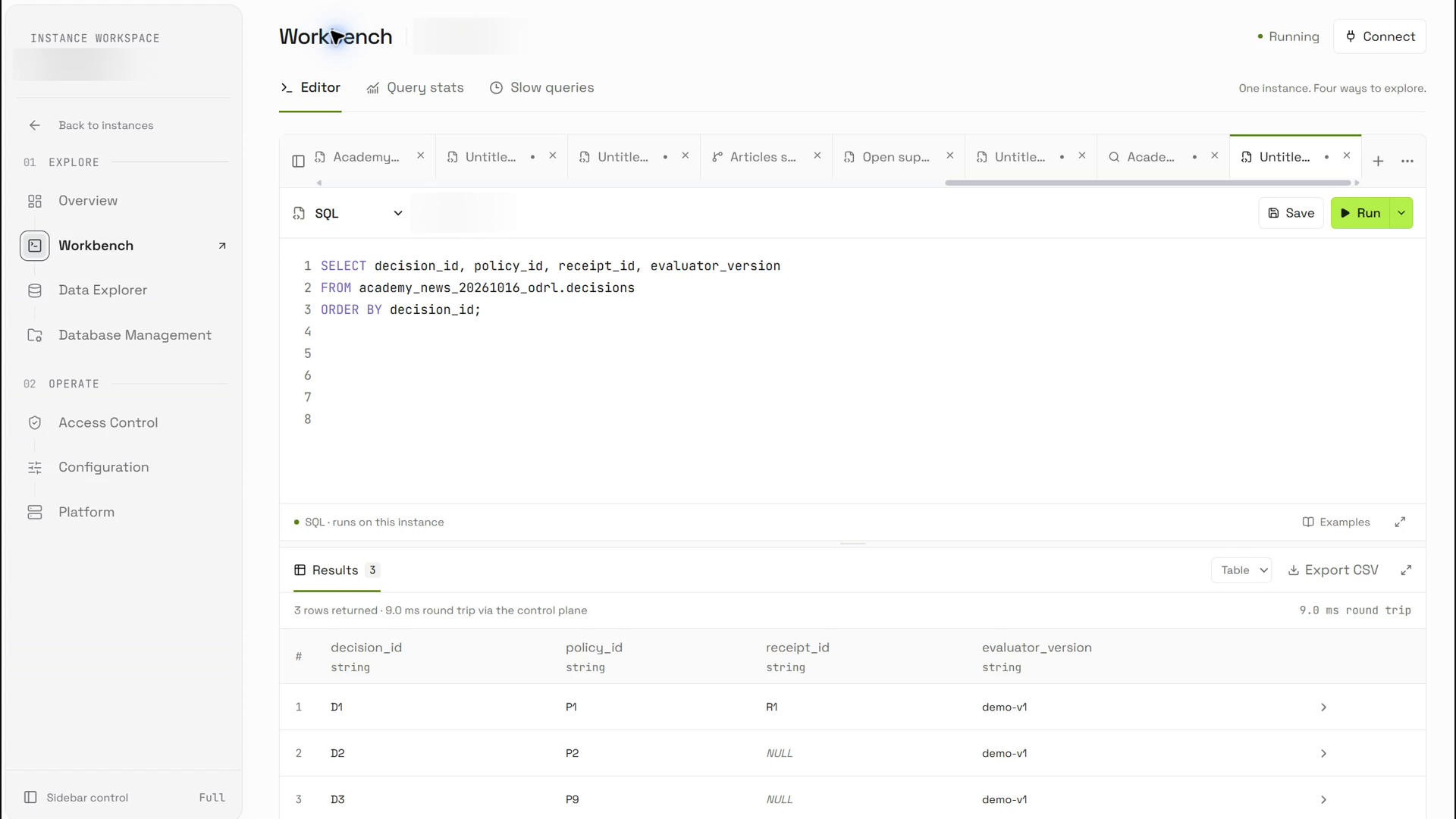Select the P9 policy_id cell
Screen dimensions: 1456x819
click(x=572, y=800)
